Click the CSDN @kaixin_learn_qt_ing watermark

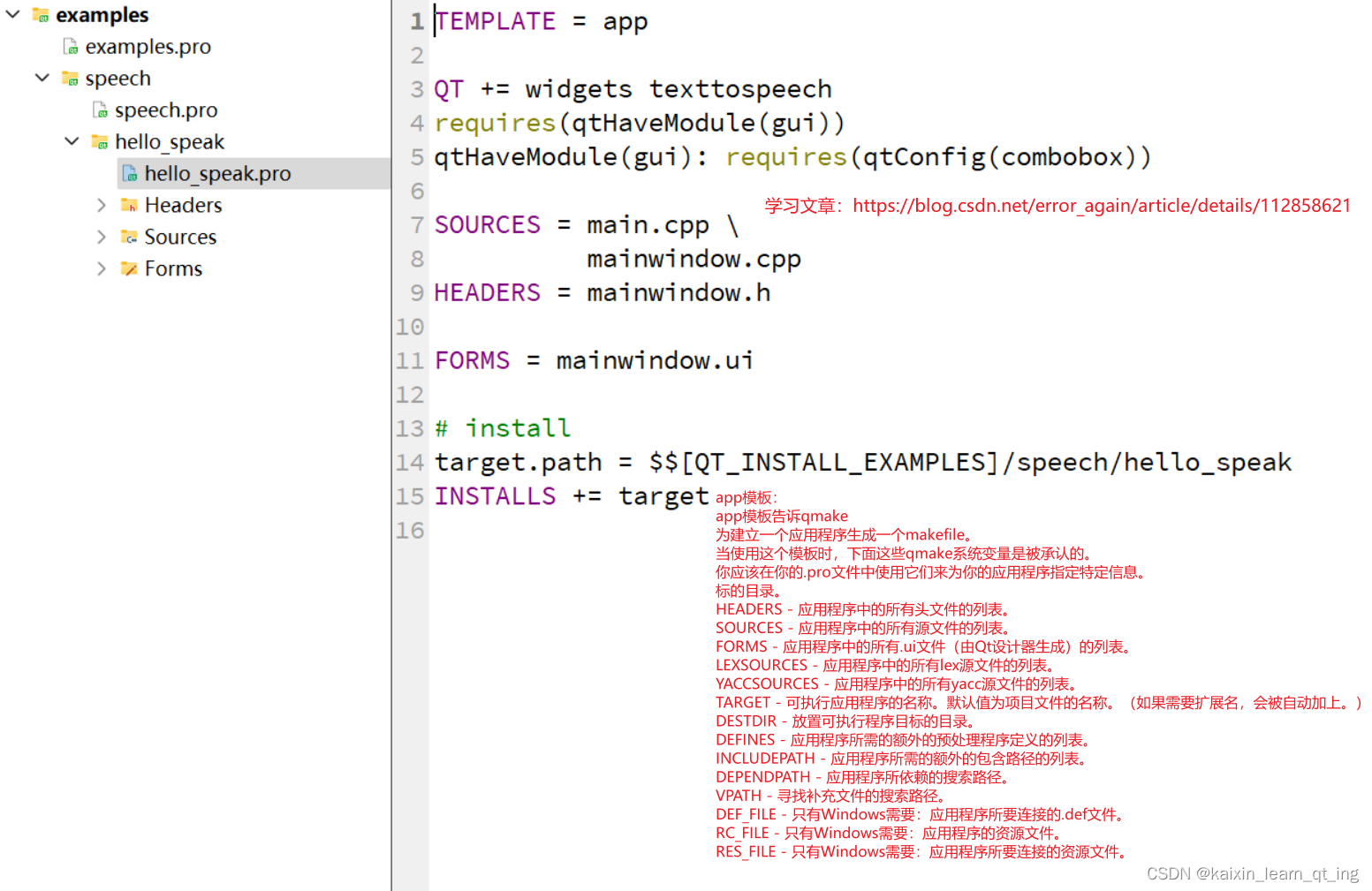pyautogui.click(x=1253, y=873)
